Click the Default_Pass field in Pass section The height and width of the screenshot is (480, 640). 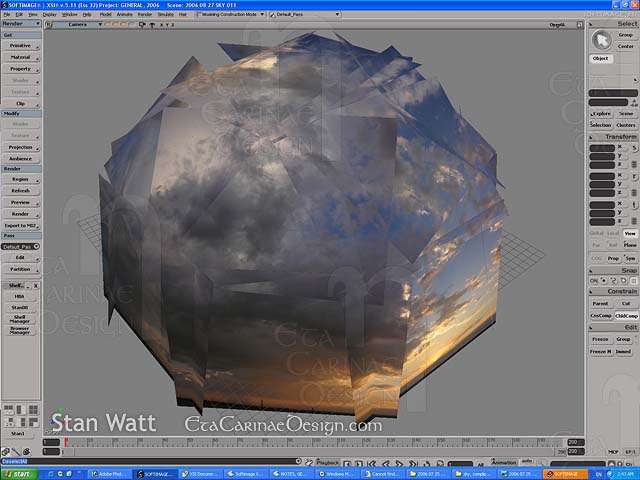tap(18, 246)
